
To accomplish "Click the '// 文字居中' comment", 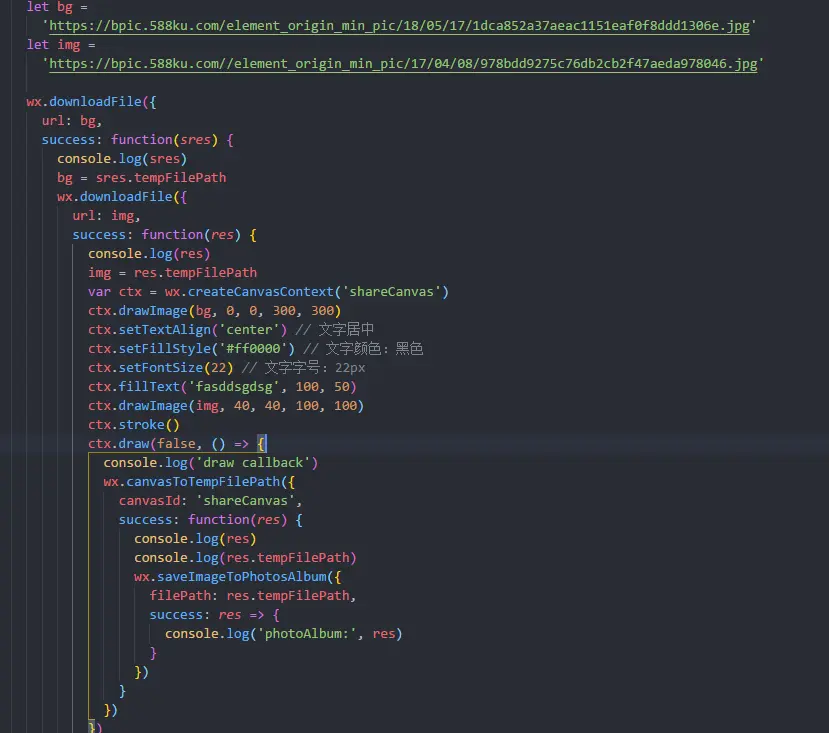I will pyautogui.click(x=334, y=330).
